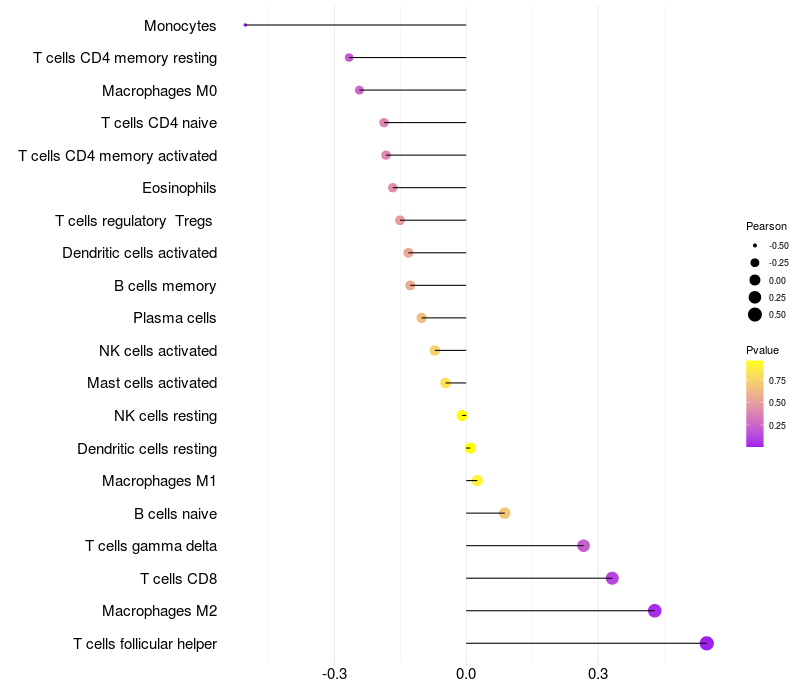Click the -0.3 x-axis tick label
The width and height of the screenshot is (800, 700).
[335, 675]
